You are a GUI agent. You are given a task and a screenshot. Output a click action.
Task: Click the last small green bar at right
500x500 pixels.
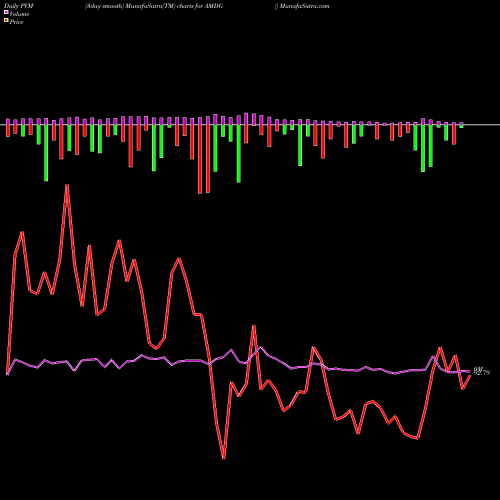461,126
